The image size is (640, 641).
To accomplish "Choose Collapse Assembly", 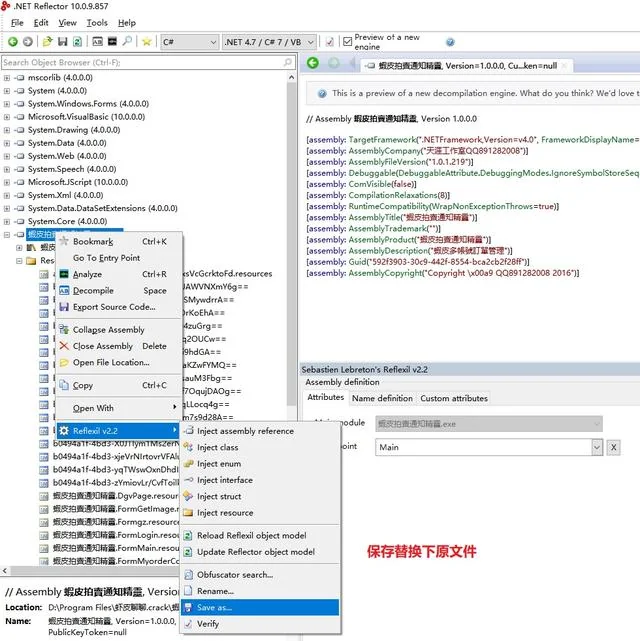I will [x=119, y=330].
